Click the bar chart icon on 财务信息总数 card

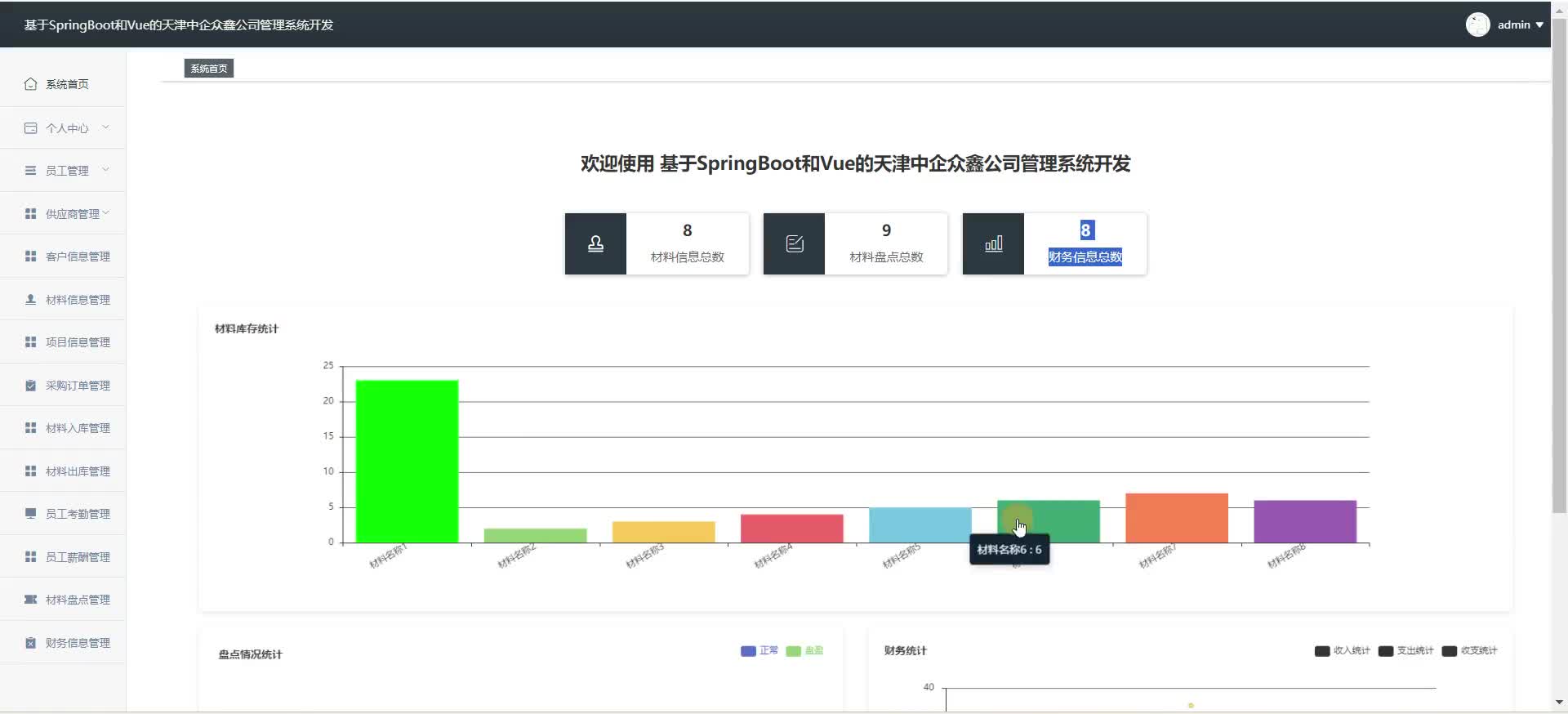click(993, 243)
